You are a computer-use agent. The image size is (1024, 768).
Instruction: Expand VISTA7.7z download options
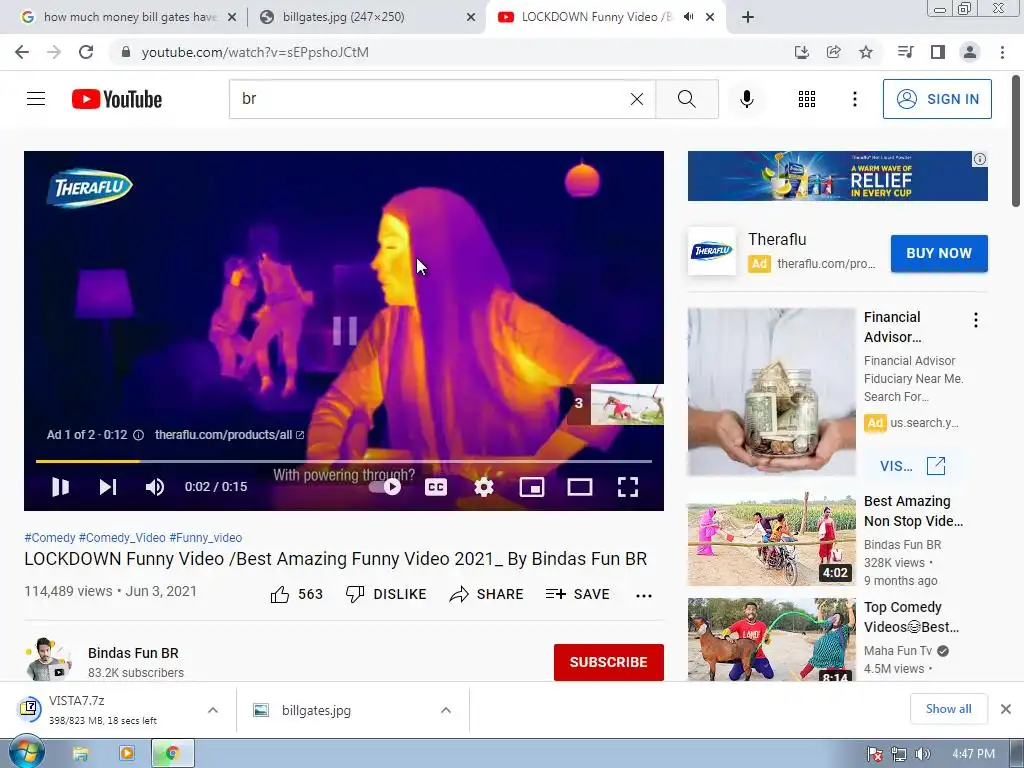(213, 710)
